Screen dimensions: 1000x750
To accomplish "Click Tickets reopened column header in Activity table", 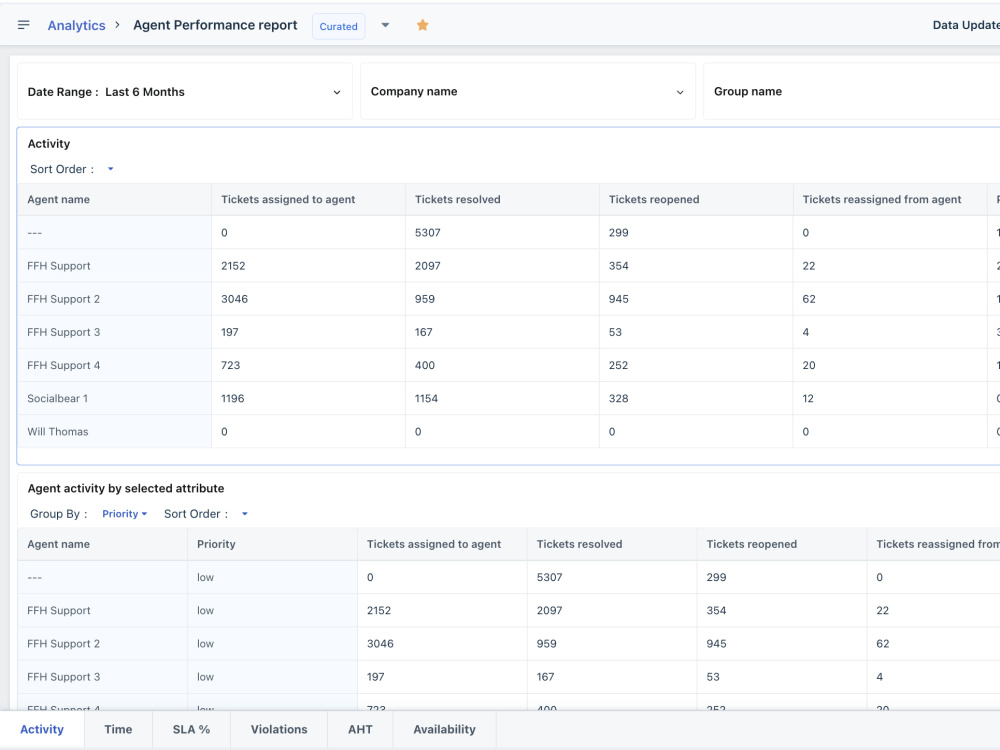I will (x=654, y=199).
